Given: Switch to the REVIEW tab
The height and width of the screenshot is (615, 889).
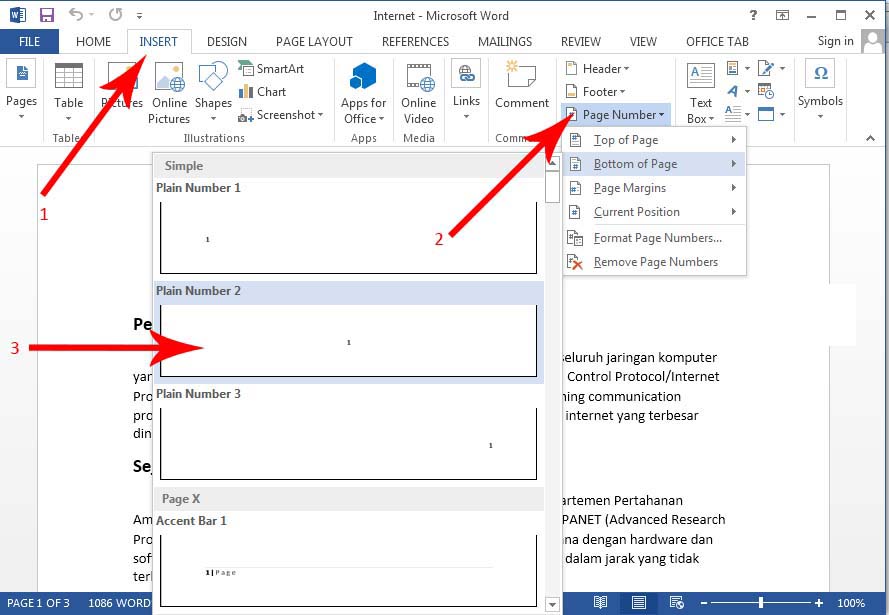Looking at the screenshot, I should point(581,41).
